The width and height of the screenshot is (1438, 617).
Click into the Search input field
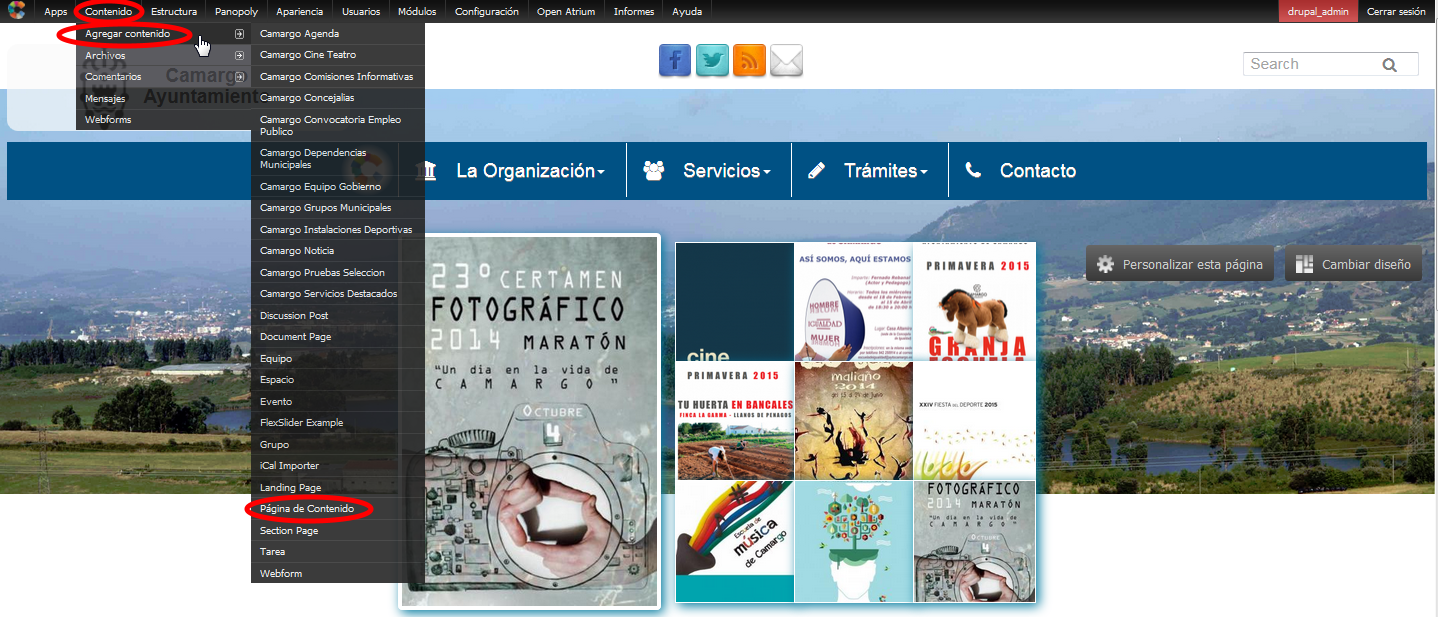1310,64
